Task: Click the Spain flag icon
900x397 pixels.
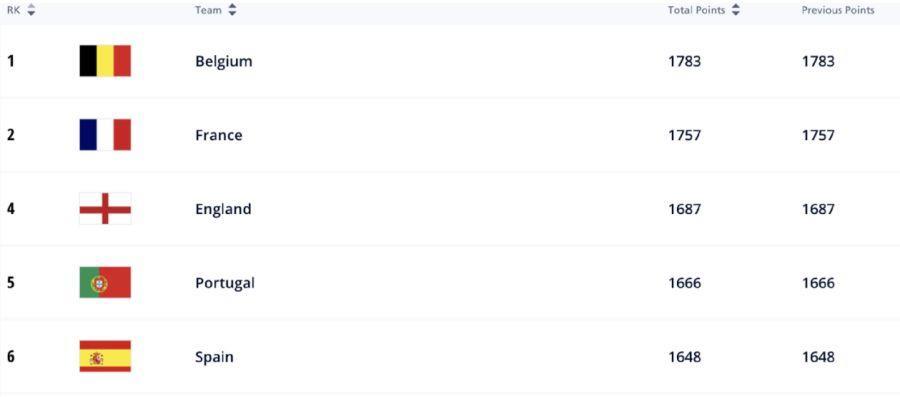Action: [x=105, y=356]
